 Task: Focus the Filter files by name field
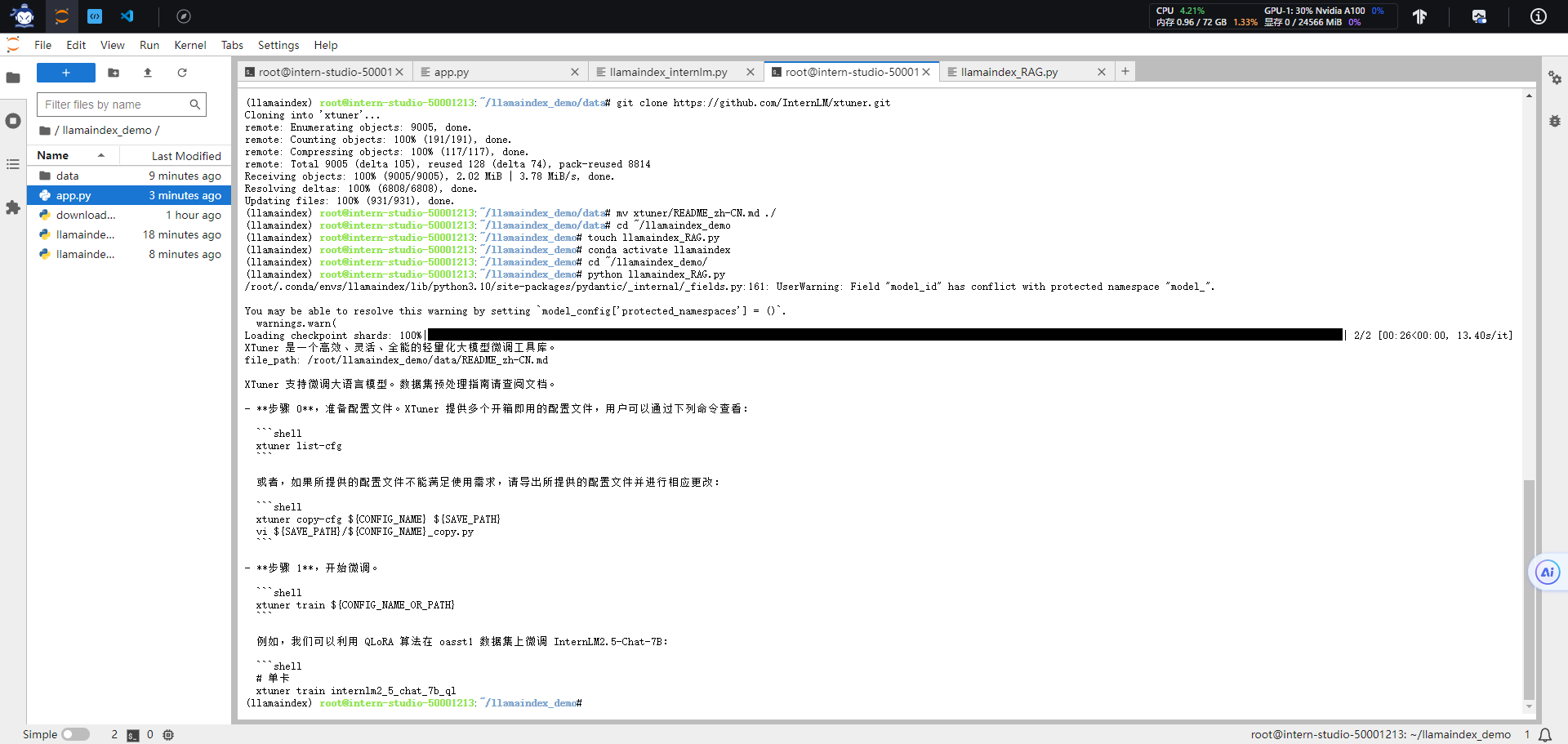(x=122, y=105)
